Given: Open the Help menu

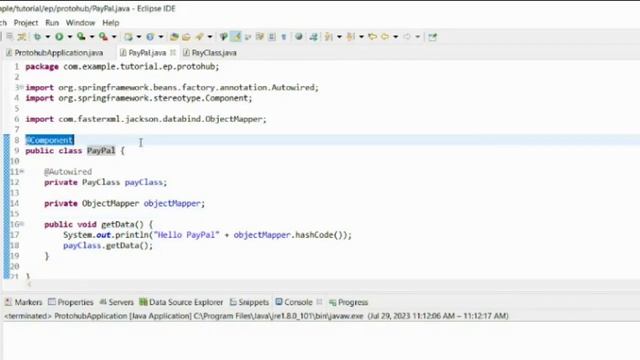Looking at the screenshot, I should pos(111,23).
